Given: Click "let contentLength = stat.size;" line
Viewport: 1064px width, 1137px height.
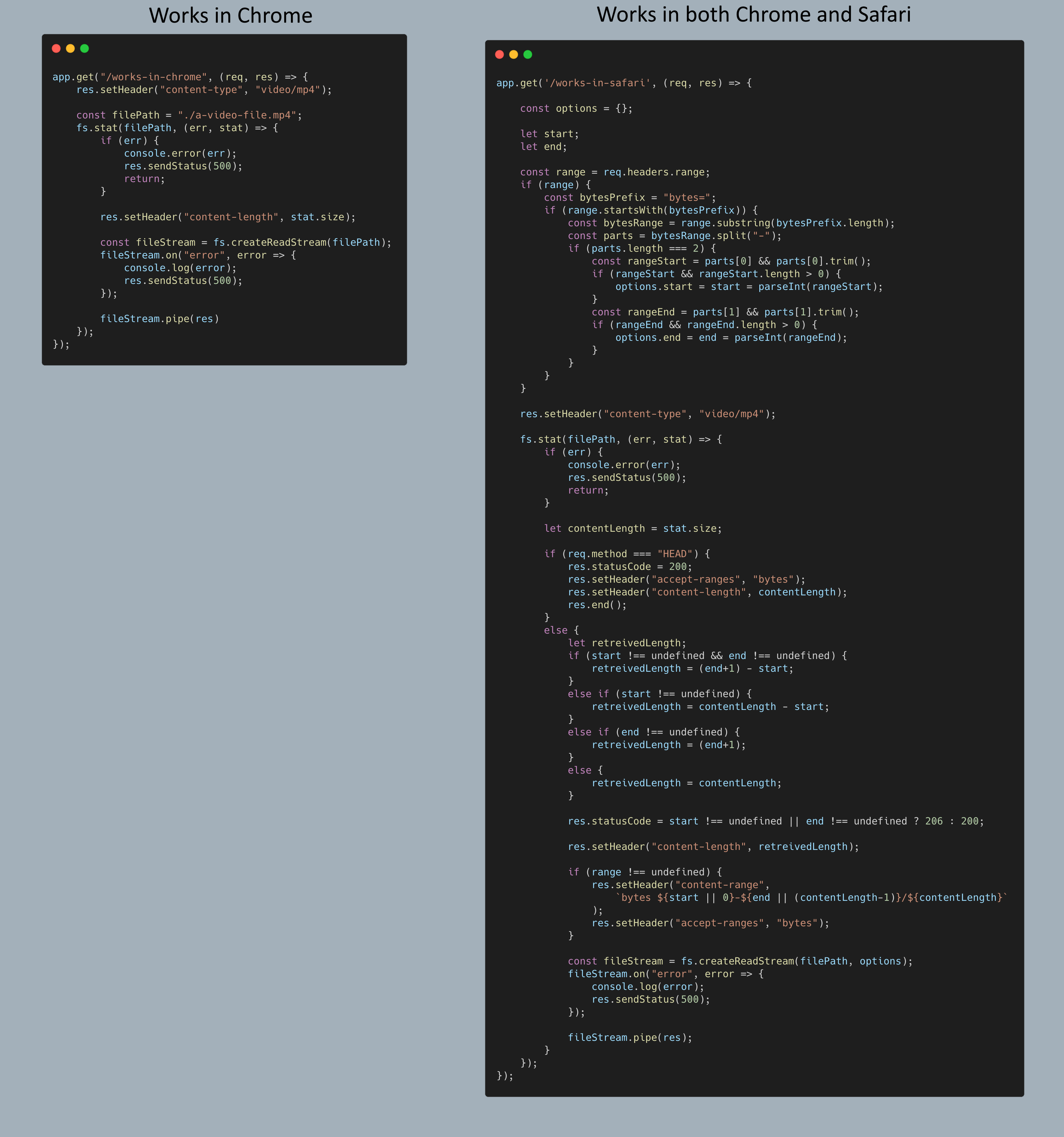Looking at the screenshot, I should [x=632, y=529].
